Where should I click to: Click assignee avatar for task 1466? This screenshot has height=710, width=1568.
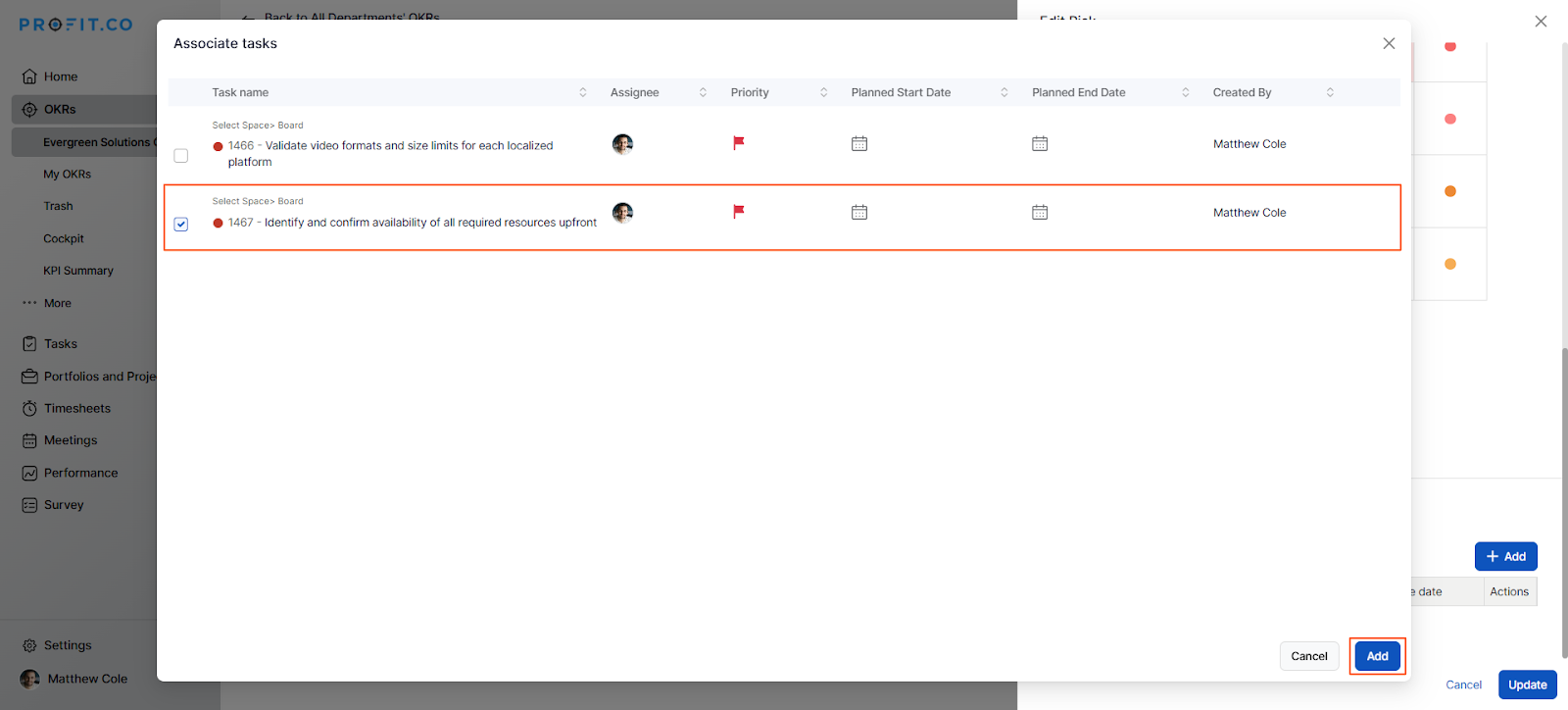(x=622, y=144)
